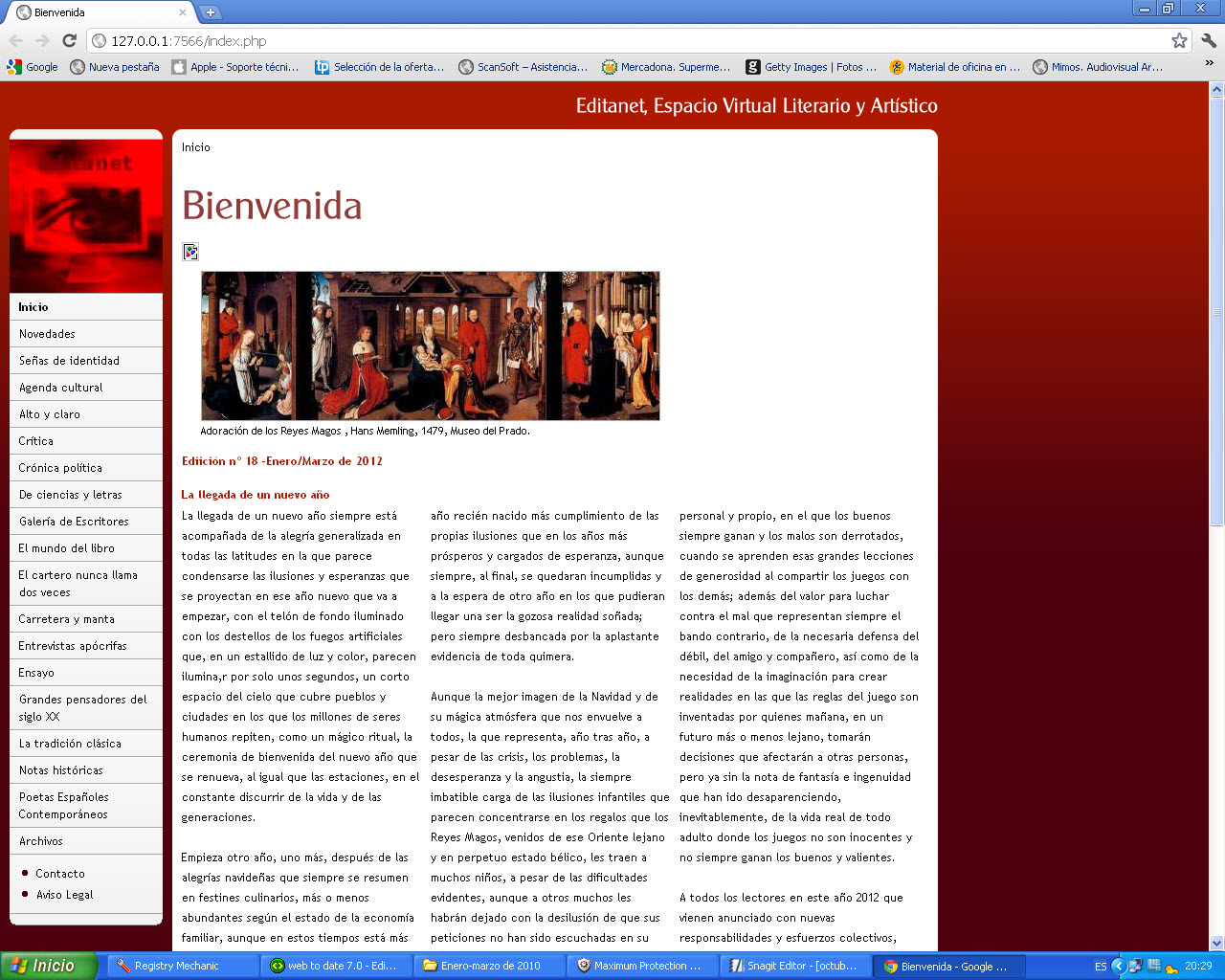
Task: Click the Edición nº 18 Enero/Marzo 2012 heading
Action: point(282,461)
